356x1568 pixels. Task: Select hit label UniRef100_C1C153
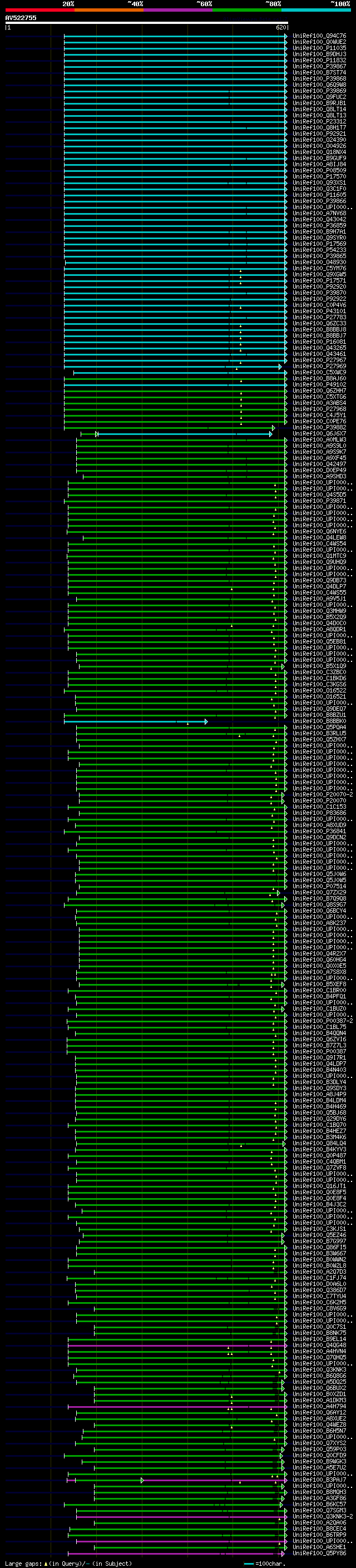click(x=319, y=807)
